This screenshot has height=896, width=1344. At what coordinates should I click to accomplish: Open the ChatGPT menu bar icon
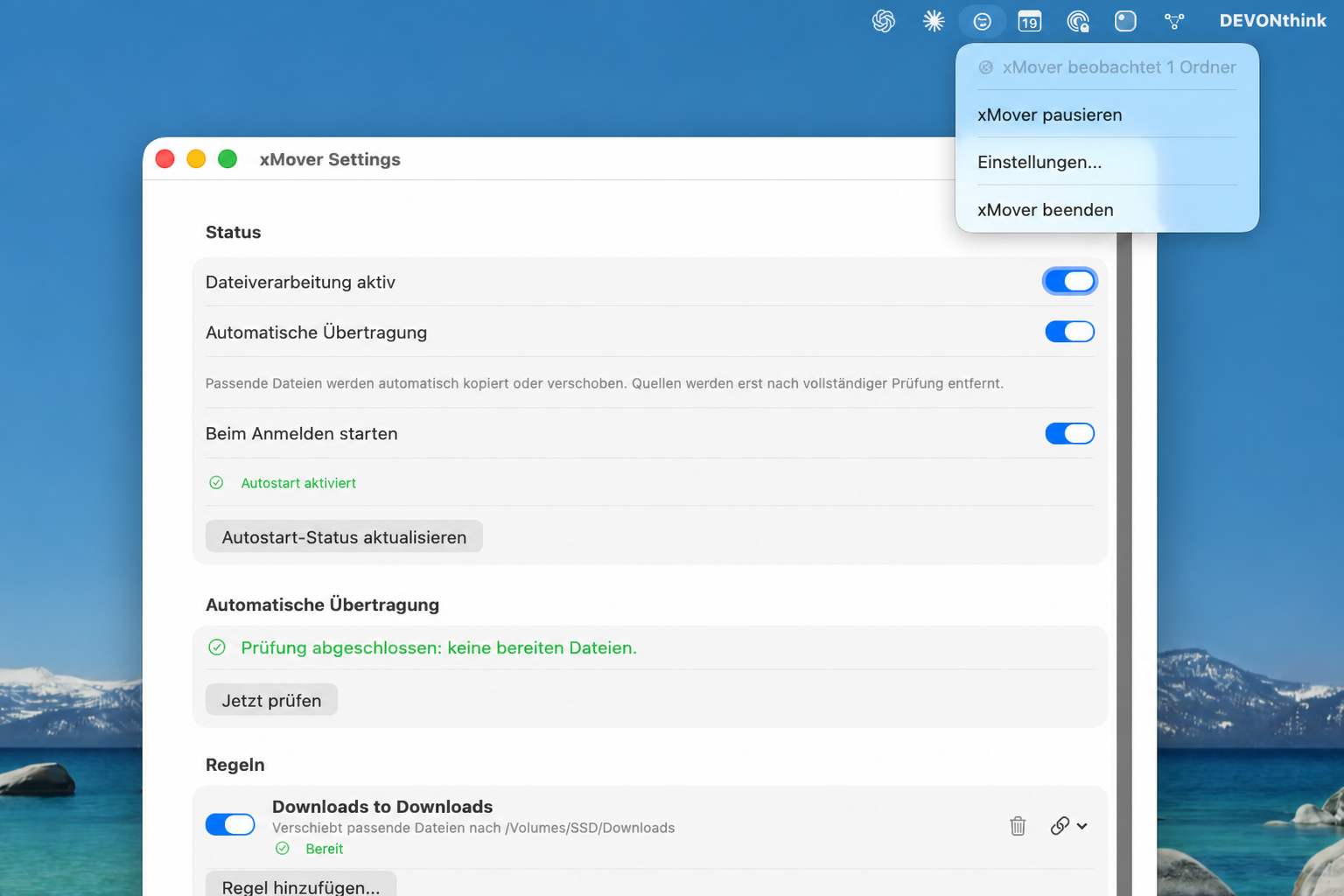pos(884,21)
